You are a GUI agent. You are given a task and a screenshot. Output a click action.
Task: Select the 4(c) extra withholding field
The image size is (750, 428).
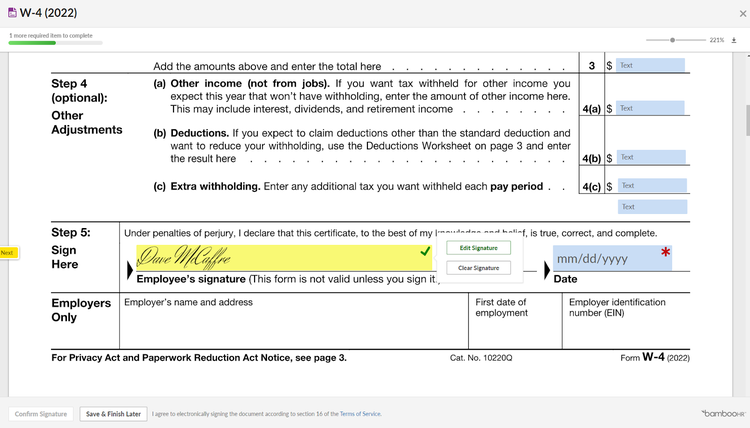(652, 186)
